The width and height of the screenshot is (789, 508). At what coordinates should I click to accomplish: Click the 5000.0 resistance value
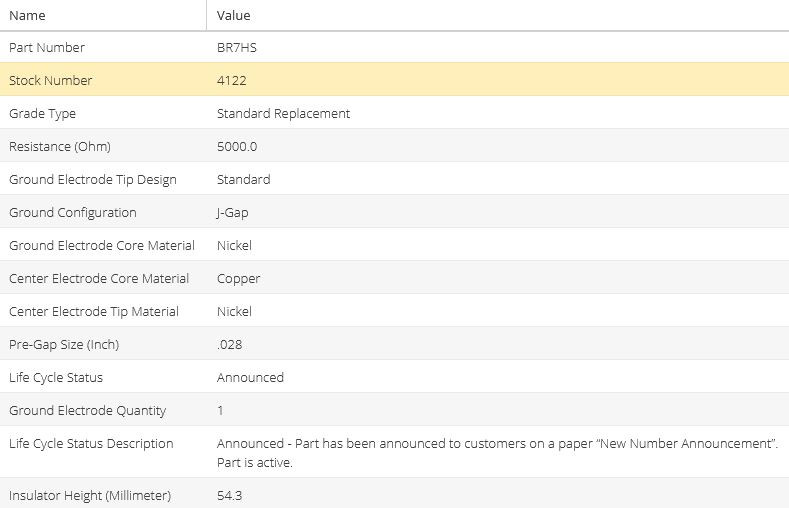coord(237,146)
